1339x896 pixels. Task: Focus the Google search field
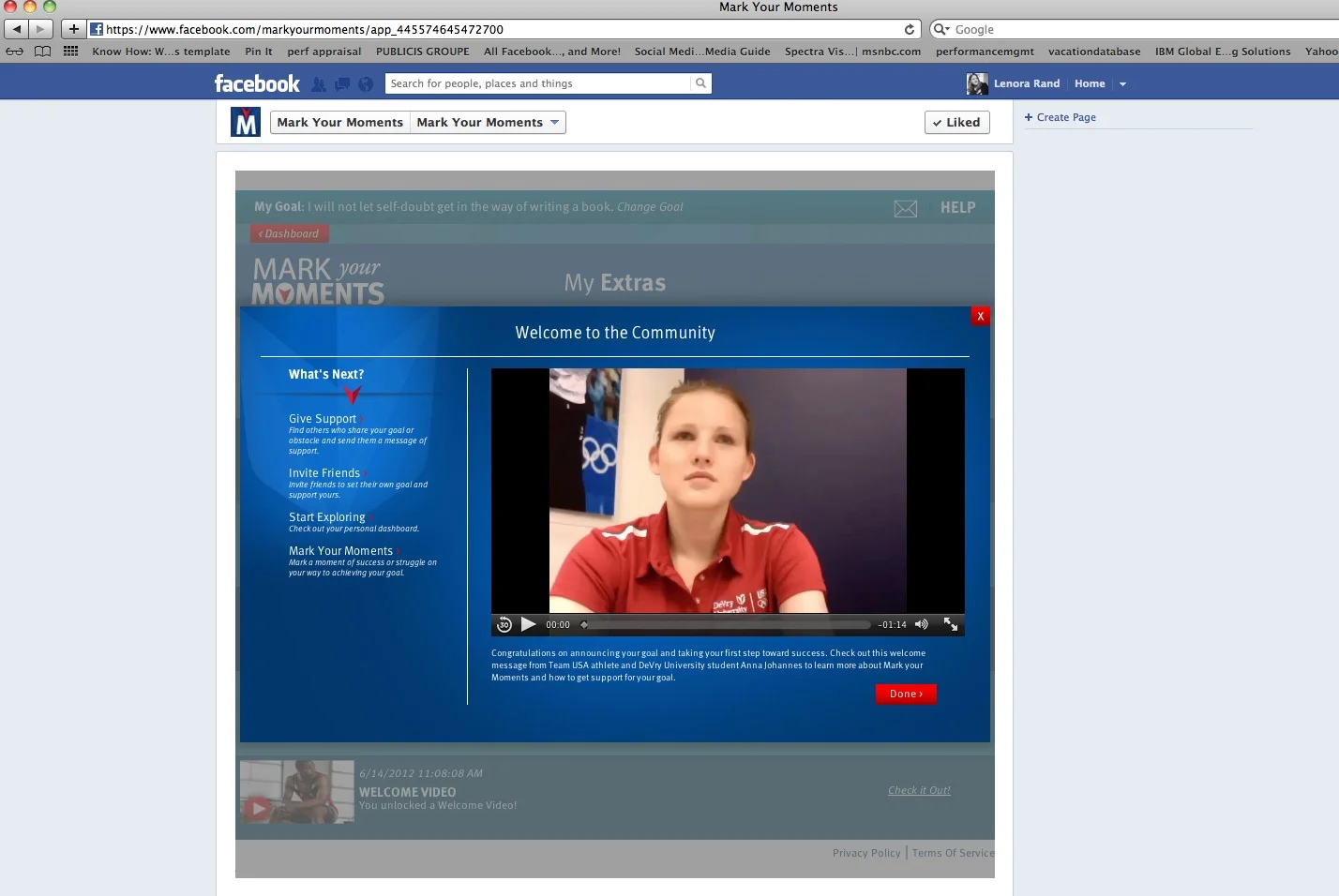[1144, 29]
